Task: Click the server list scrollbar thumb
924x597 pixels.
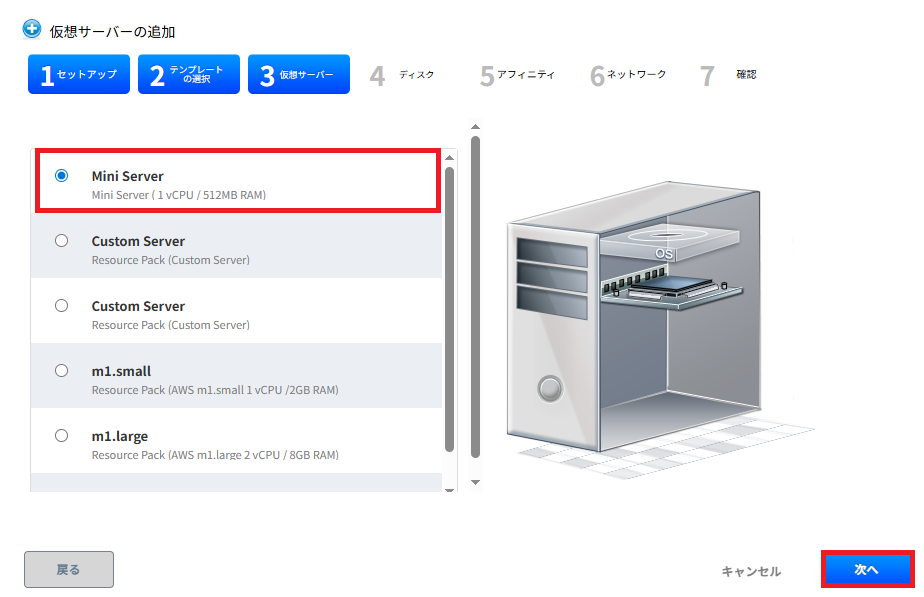Action: tap(450, 309)
